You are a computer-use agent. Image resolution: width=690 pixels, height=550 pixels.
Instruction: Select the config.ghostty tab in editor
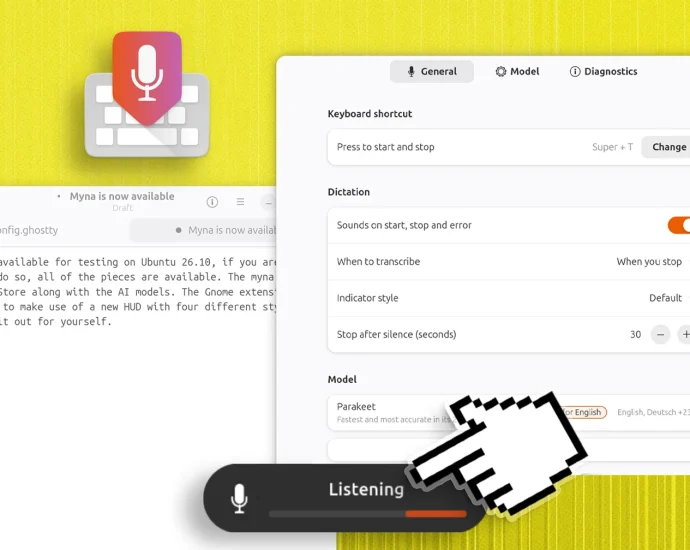click(29, 230)
